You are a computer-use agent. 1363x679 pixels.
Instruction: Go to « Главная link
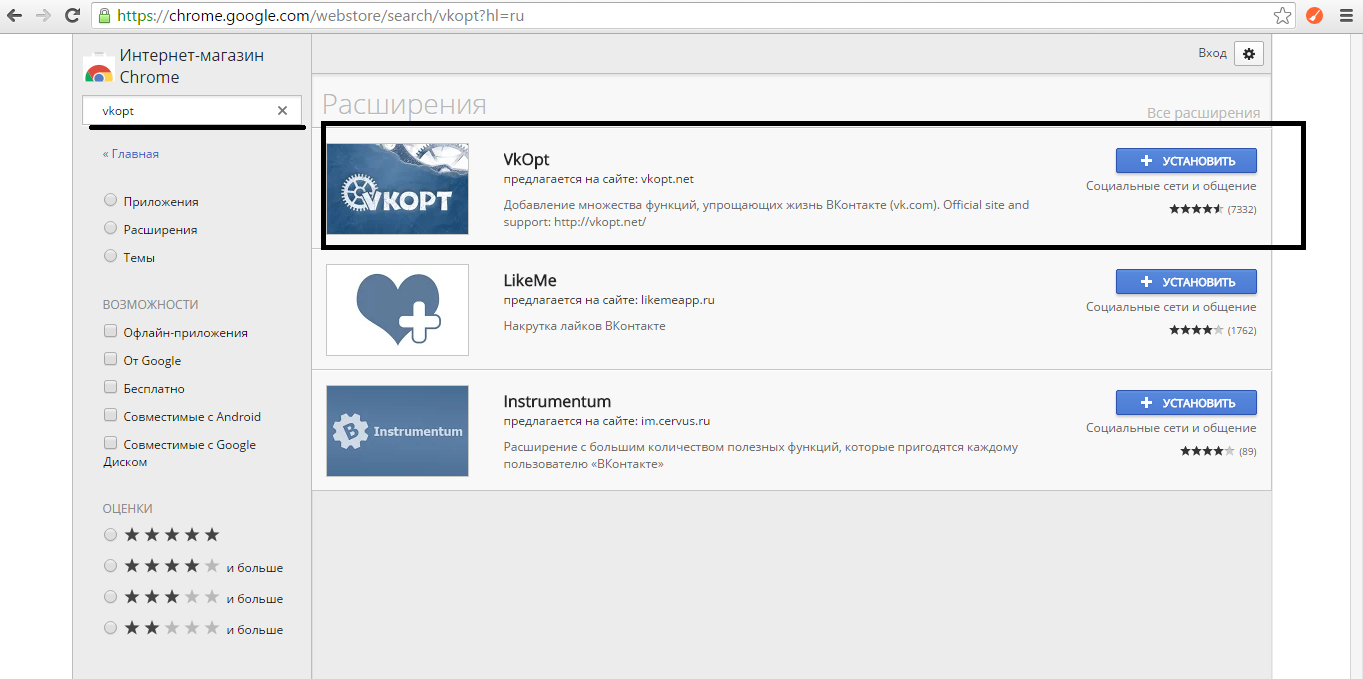coord(130,154)
